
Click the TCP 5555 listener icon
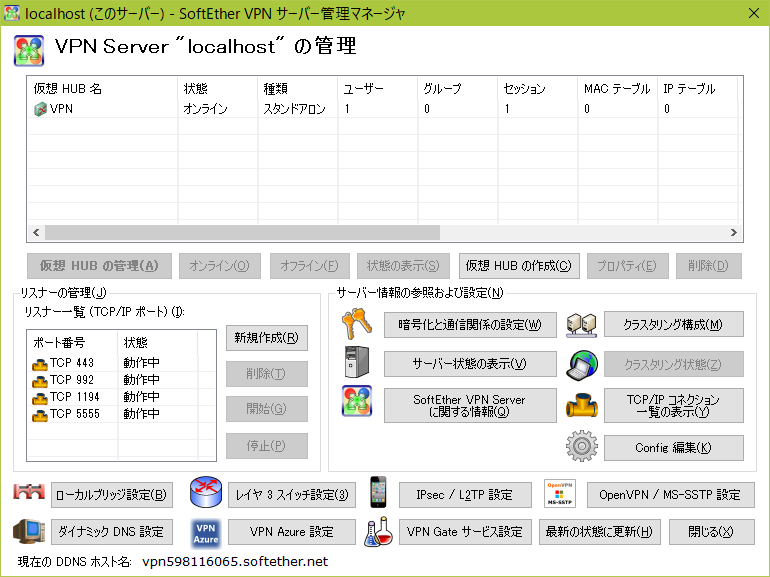(40, 415)
